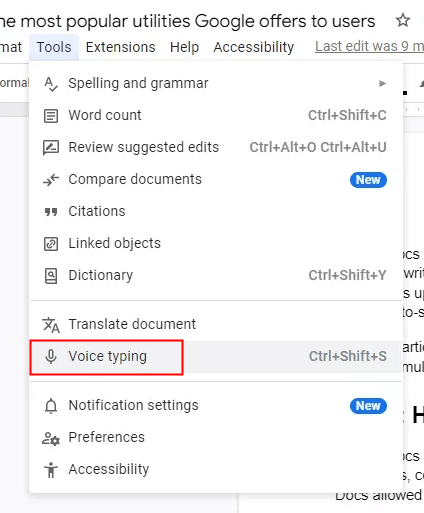
Task: Open the Extensions menu
Action: [120, 47]
